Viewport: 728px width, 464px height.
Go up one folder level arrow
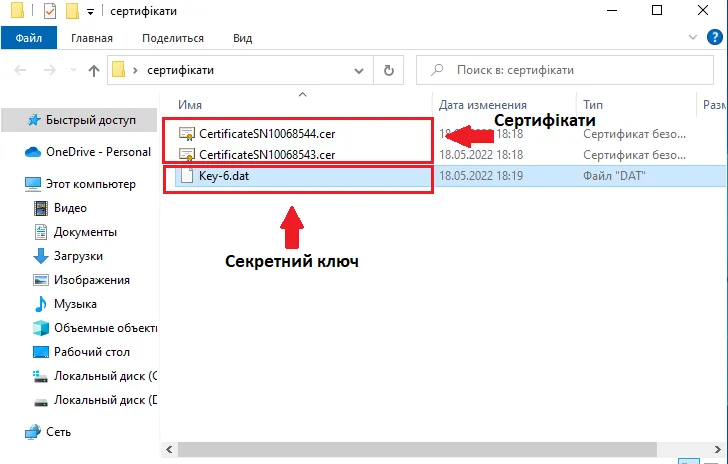pyautogui.click(x=94, y=71)
